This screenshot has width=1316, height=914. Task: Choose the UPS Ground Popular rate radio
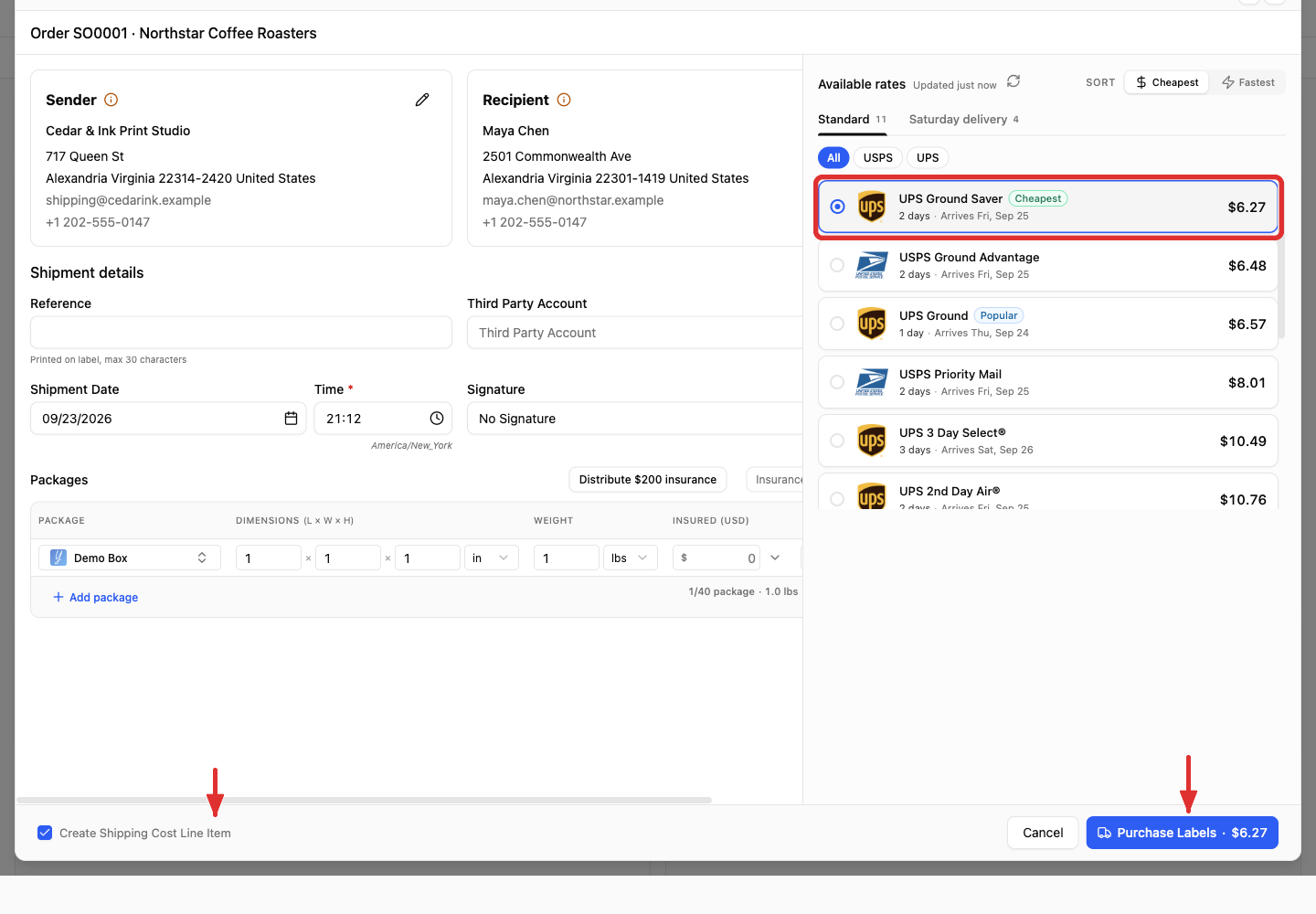[x=837, y=324]
